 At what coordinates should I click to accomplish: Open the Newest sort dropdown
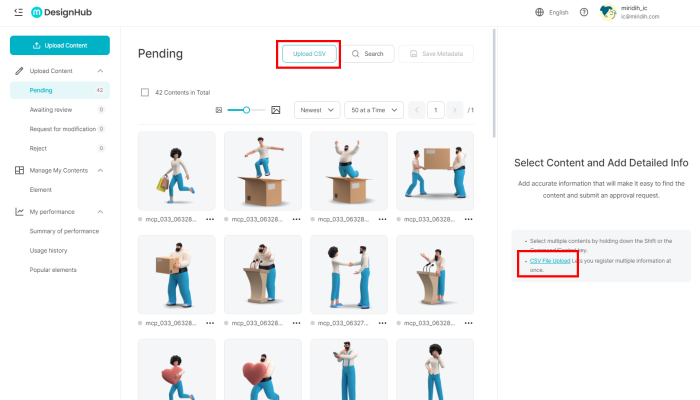point(316,109)
